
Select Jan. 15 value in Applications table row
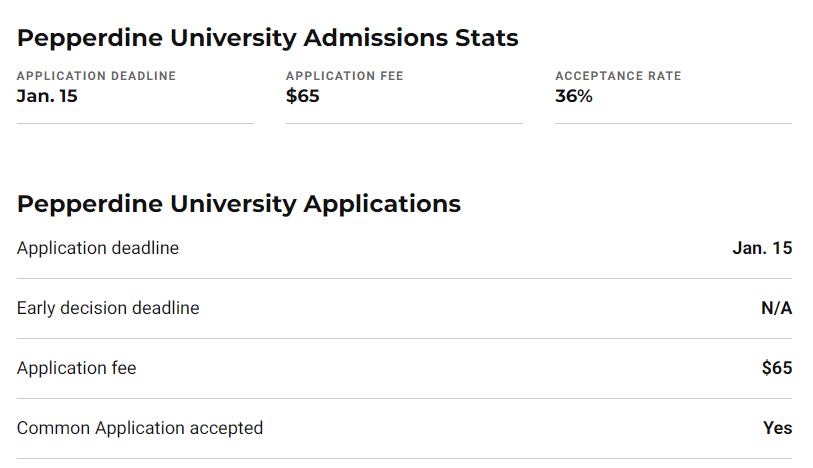[762, 248]
